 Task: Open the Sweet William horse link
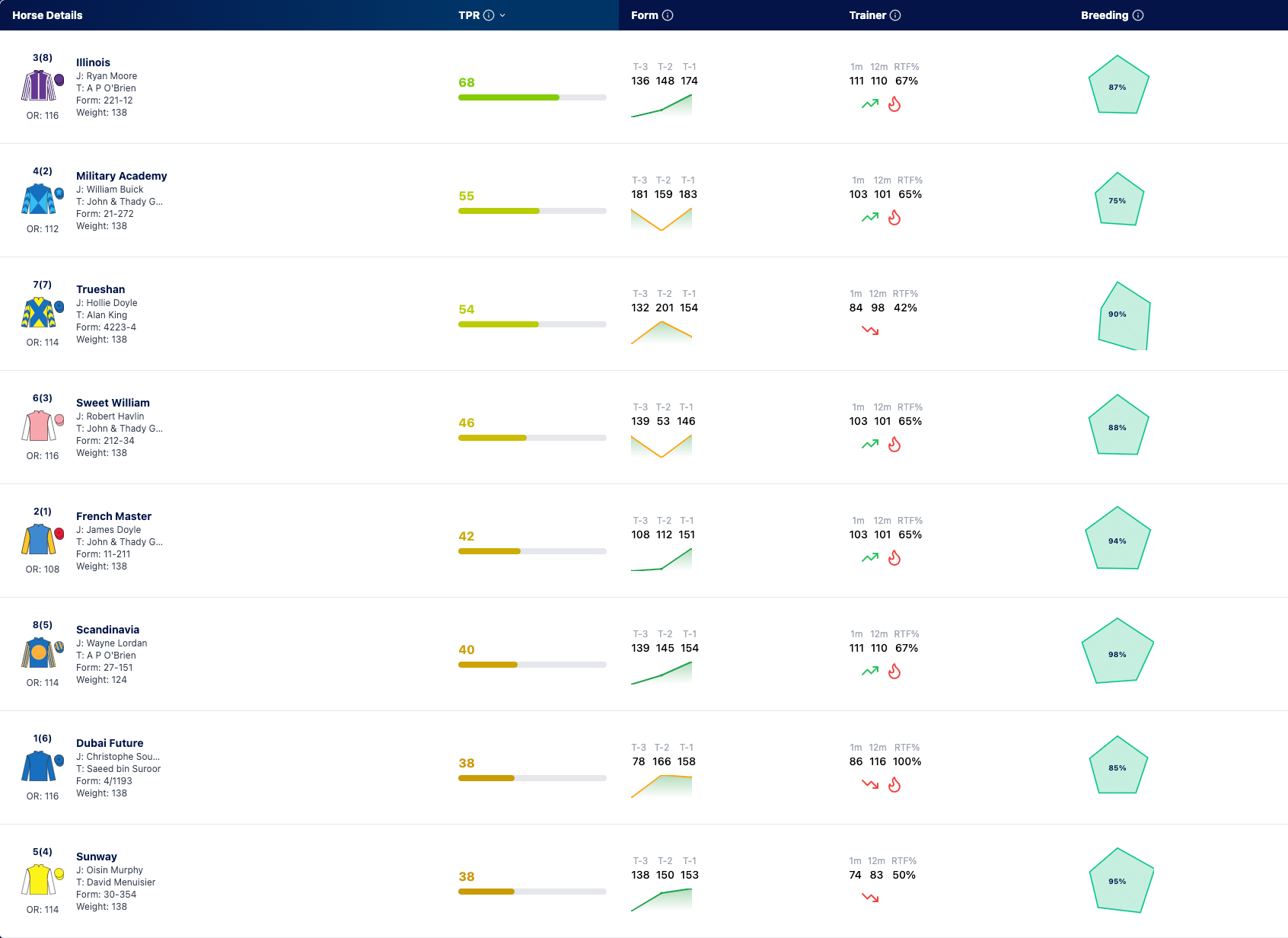pos(113,403)
